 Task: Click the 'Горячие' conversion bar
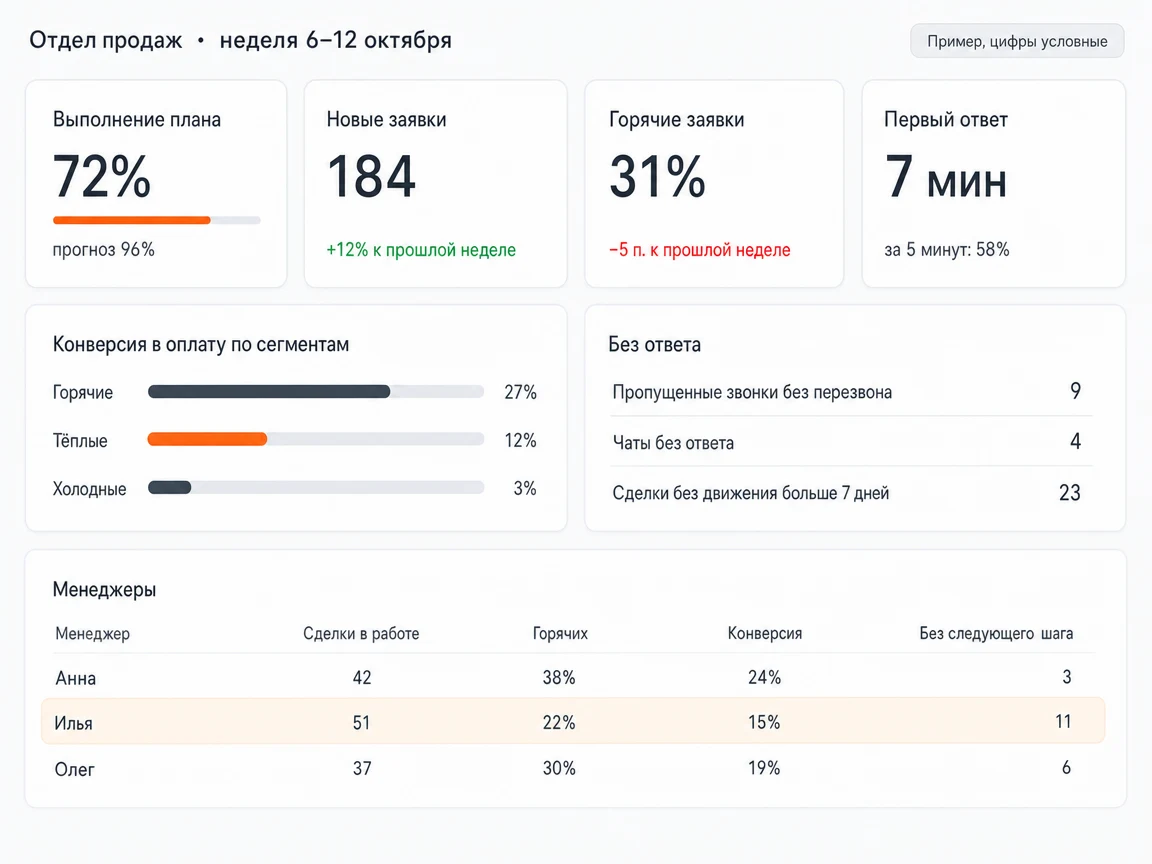coord(316,392)
